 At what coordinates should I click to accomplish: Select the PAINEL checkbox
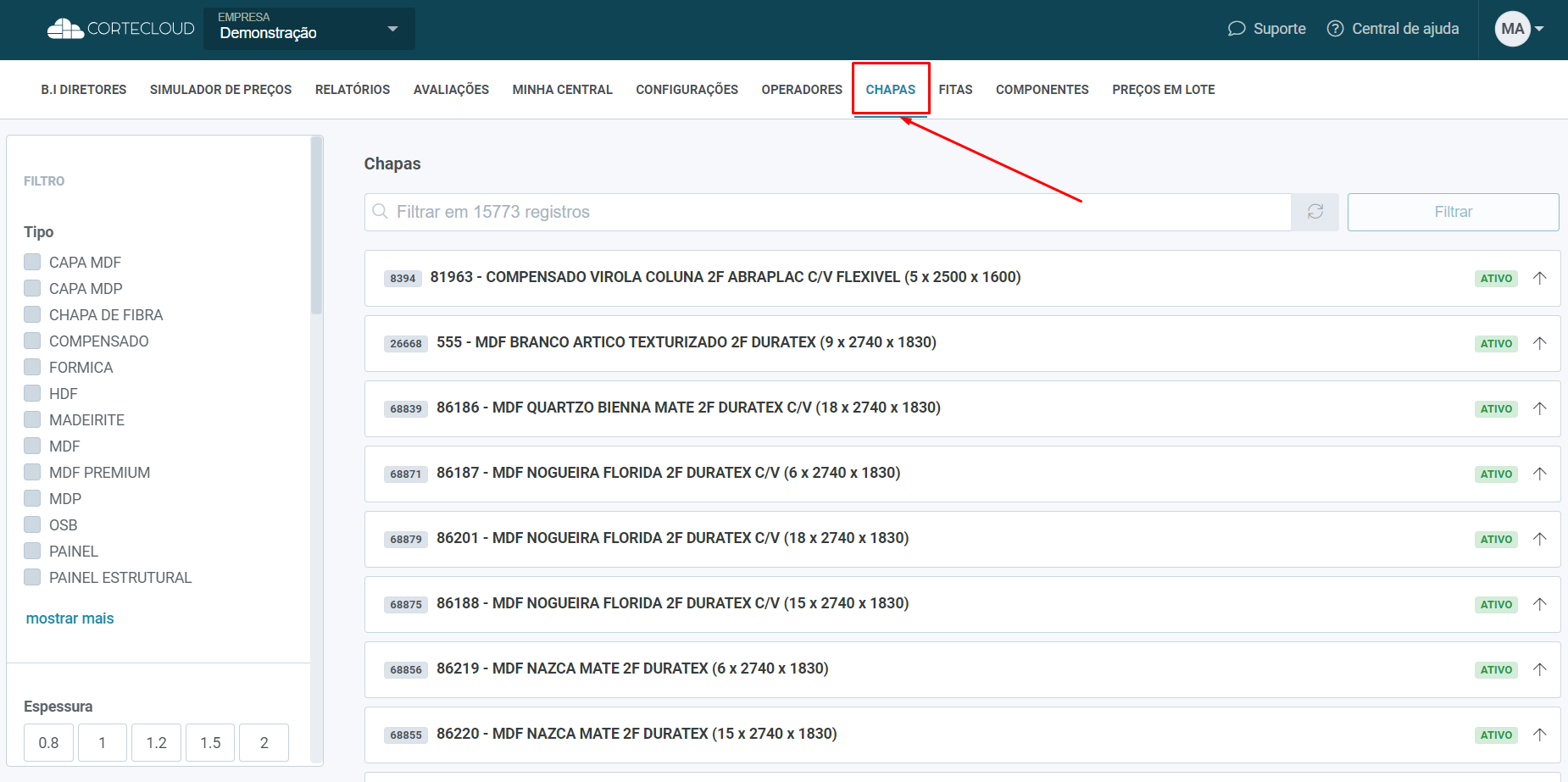pyautogui.click(x=32, y=551)
